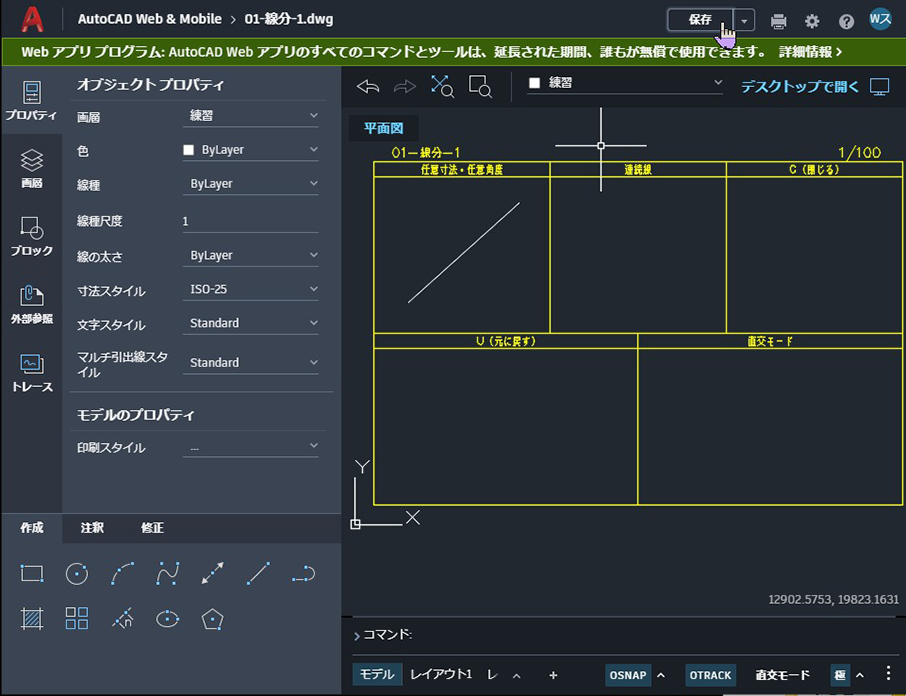Open the arrow menu next to 保存
The image size is (906, 696).
tap(744, 21)
